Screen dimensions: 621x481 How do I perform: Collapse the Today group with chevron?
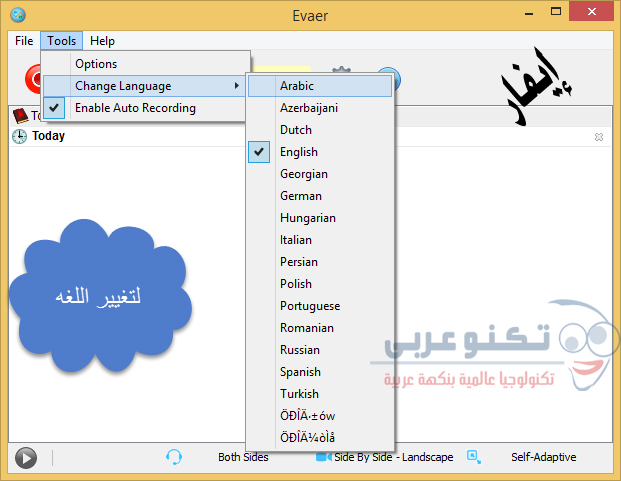pos(599,137)
